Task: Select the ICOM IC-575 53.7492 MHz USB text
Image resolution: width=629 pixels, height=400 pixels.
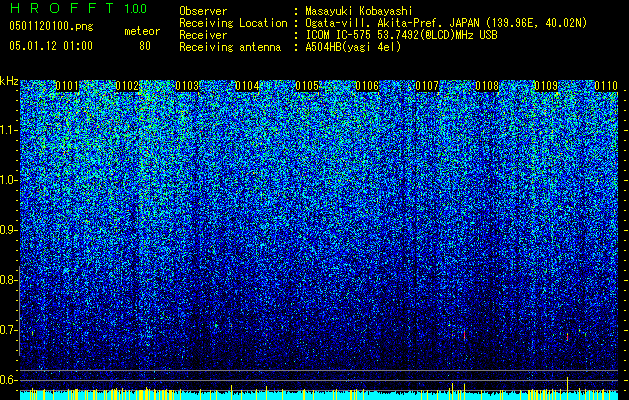Action: (x=401, y=35)
